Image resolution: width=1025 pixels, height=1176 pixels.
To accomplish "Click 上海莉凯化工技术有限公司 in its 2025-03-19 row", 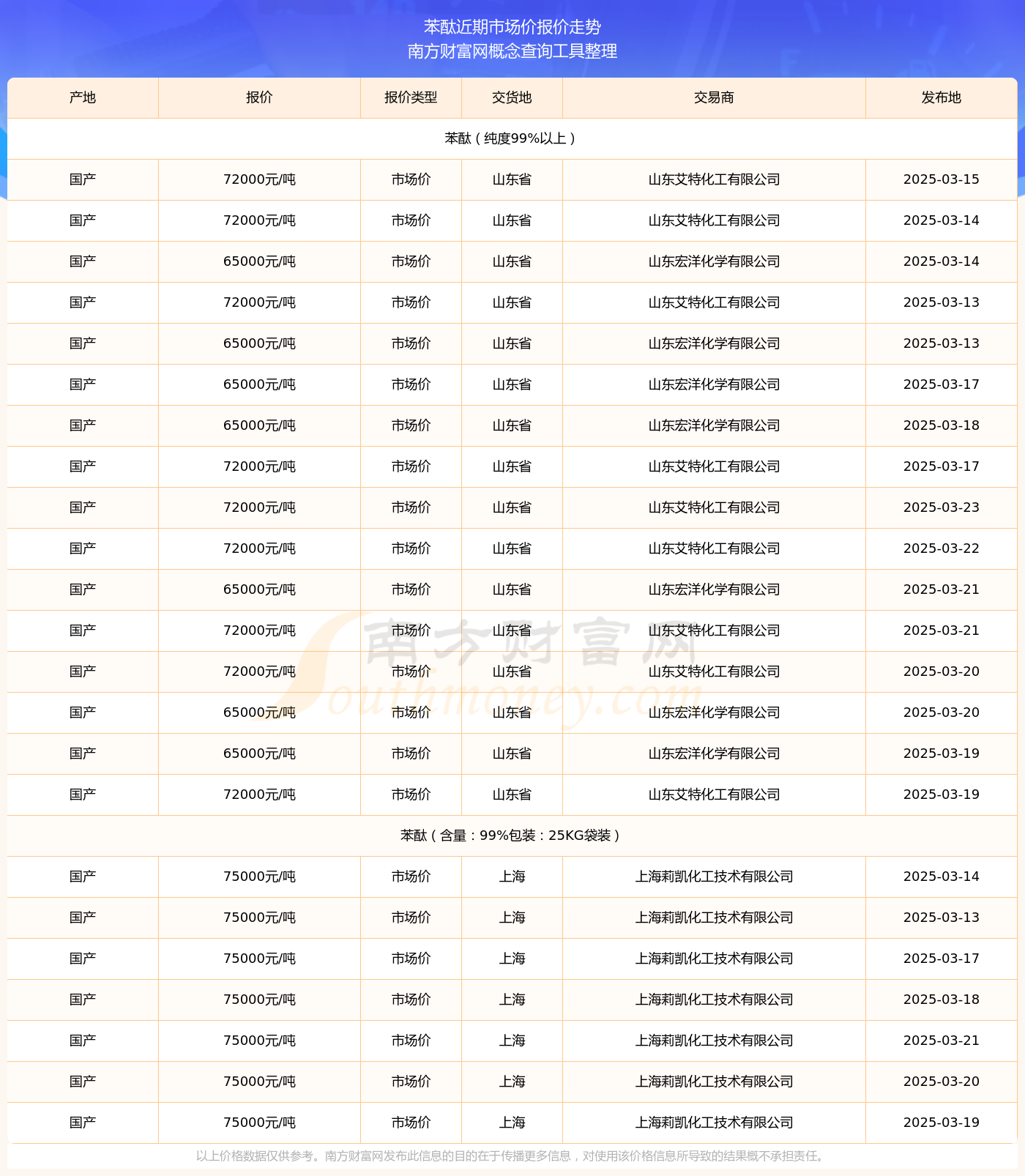I will pos(714,1123).
